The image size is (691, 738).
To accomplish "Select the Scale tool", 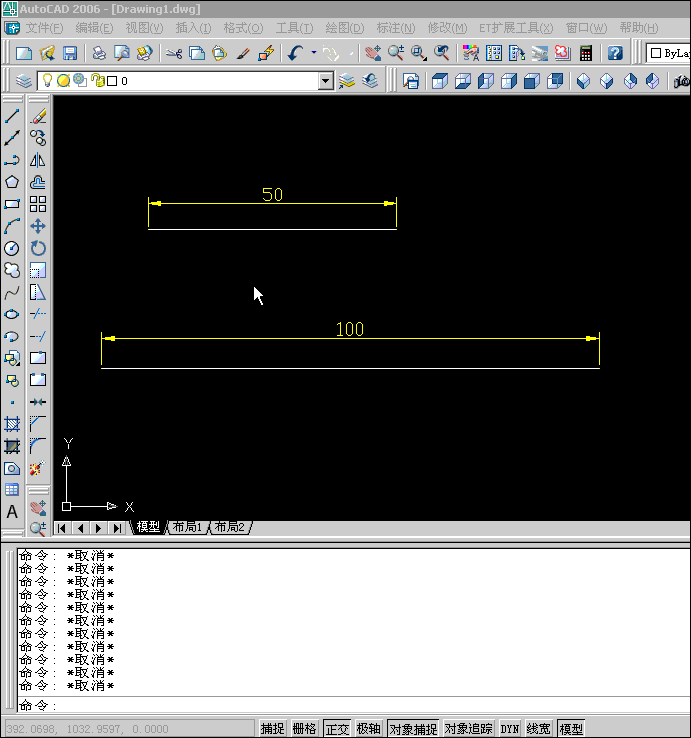I will [38, 270].
